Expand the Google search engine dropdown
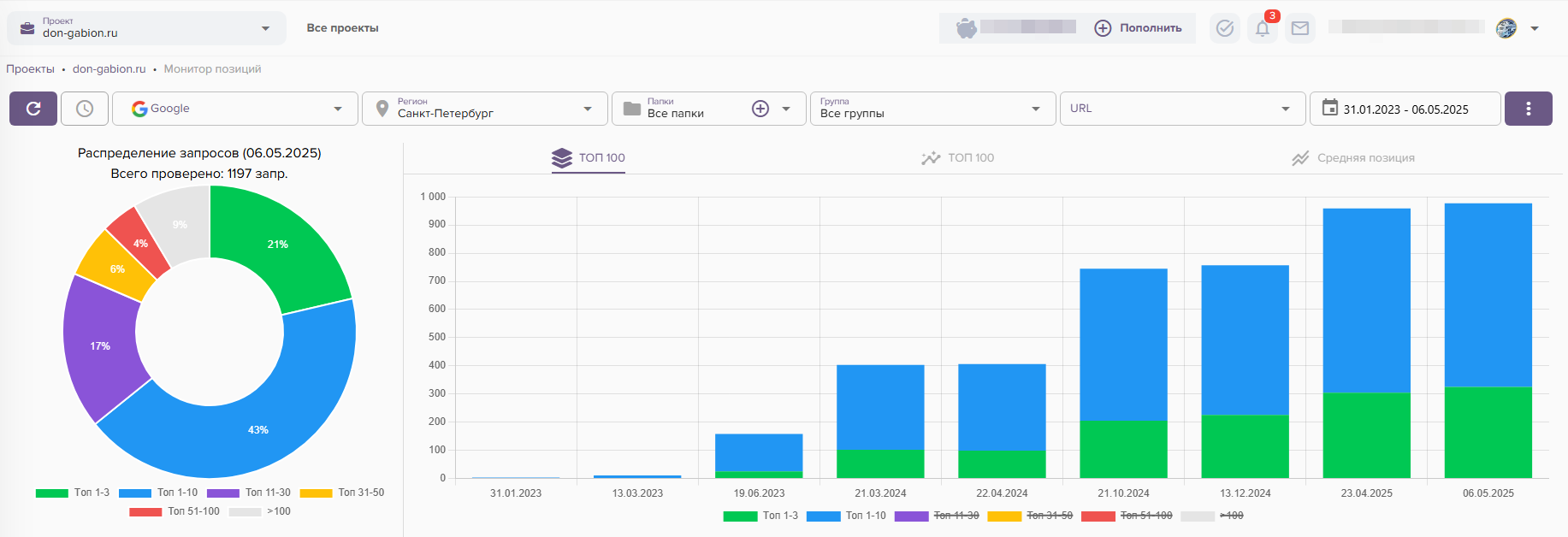1568x537 pixels. (x=235, y=109)
